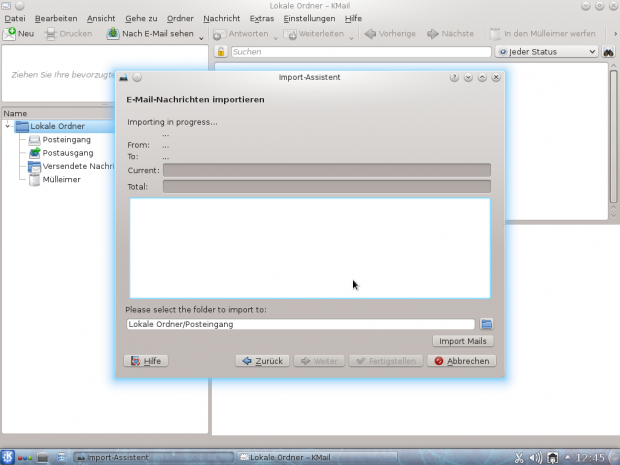Viewport: 620px width, 465px height.
Task: Click the Nach E-Mail sehen toolbar button
Action: tap(150, 34)
